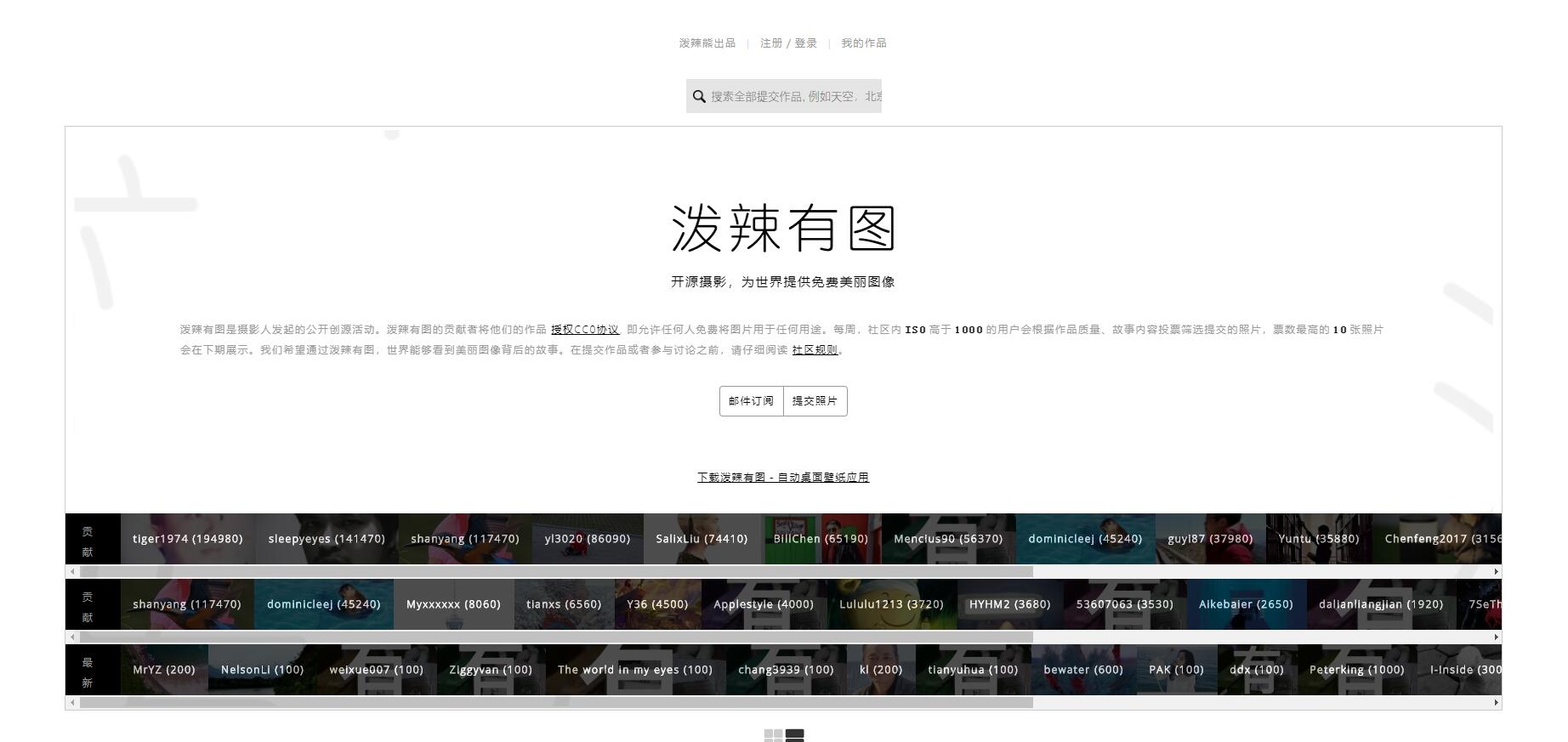The width and height of the screenshot is (1568, 742).
Task: Click the 邮件订阅 button
Action: coord(752,401)
